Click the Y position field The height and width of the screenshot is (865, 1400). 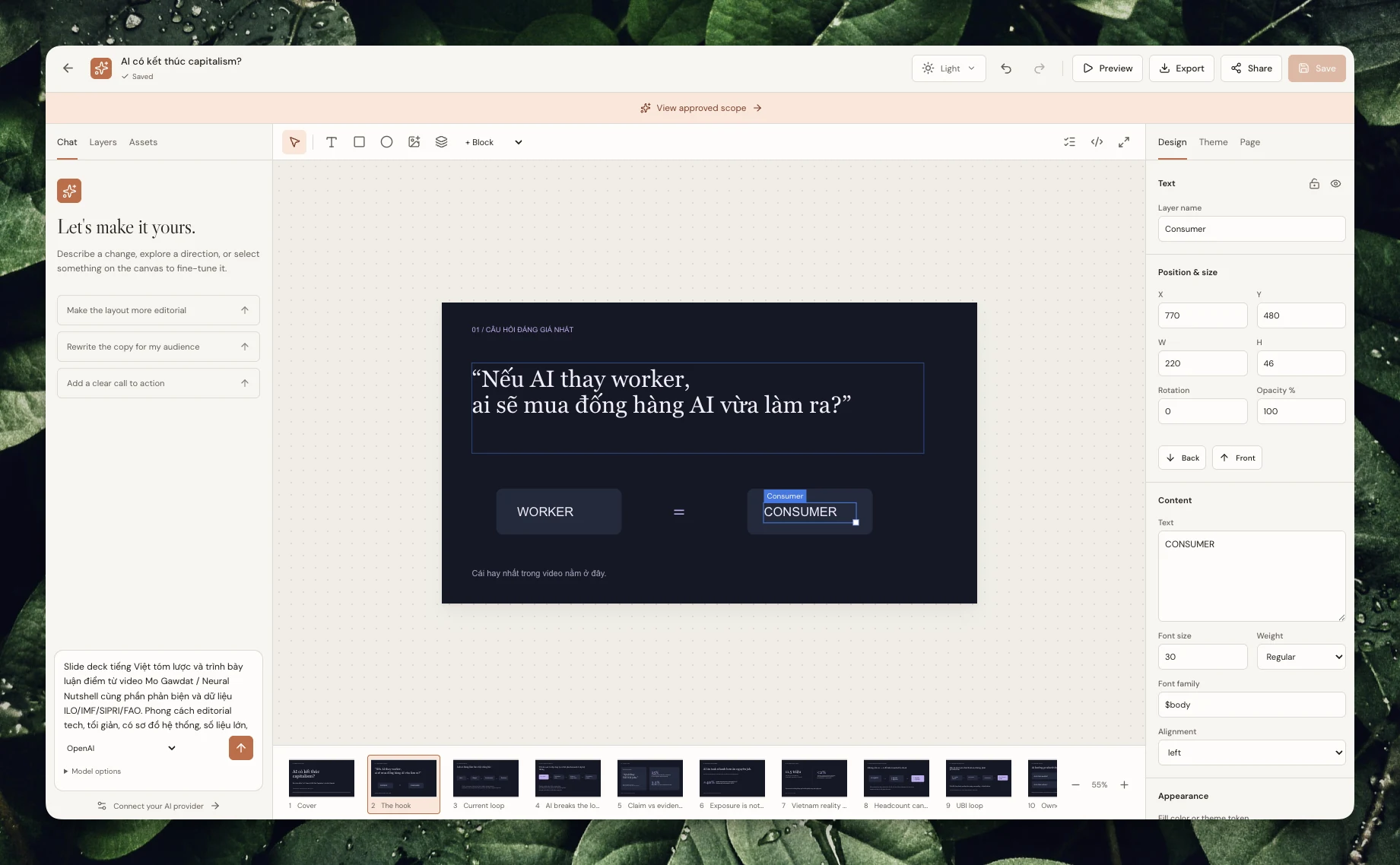(x=1300, y=315)
